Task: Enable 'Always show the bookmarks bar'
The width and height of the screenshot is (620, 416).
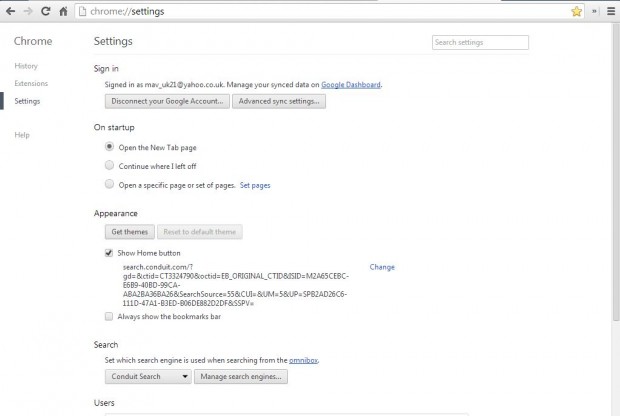Action: point(109,316)
